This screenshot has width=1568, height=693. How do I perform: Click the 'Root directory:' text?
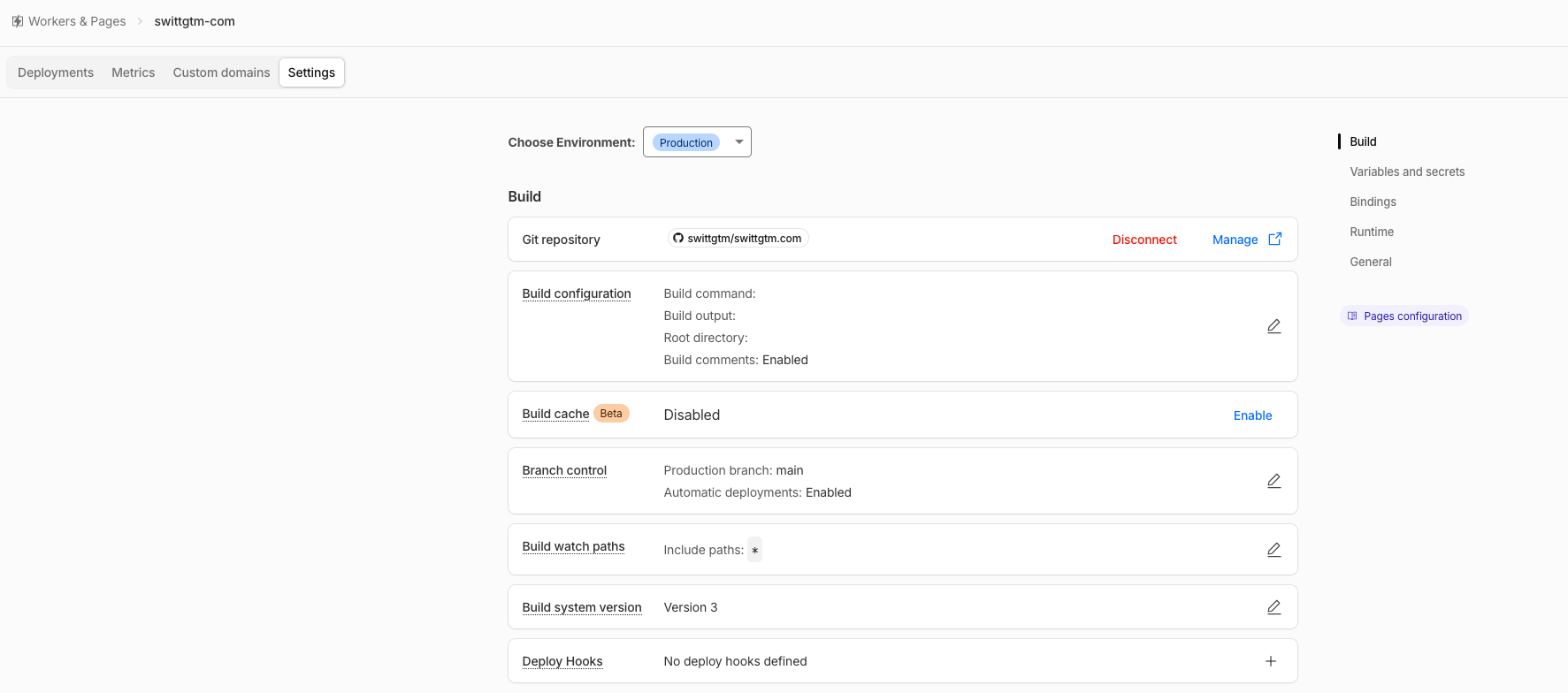(x=706, y=338)
